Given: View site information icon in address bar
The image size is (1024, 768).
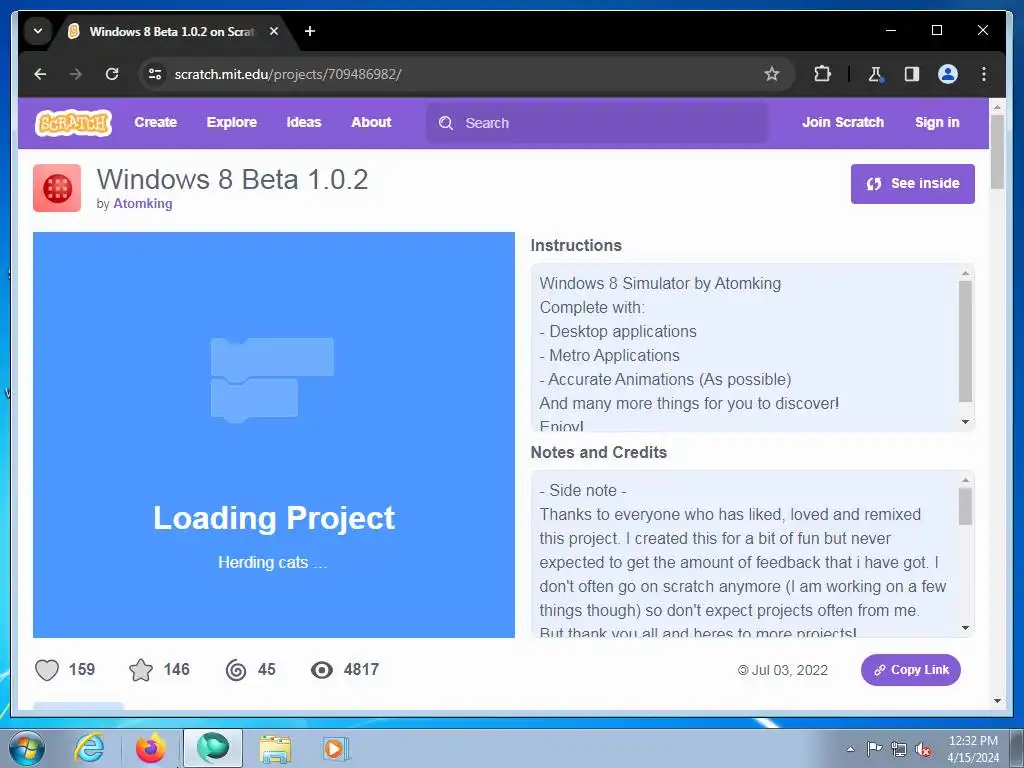Looking at the screenshot, I should [155, 74].
